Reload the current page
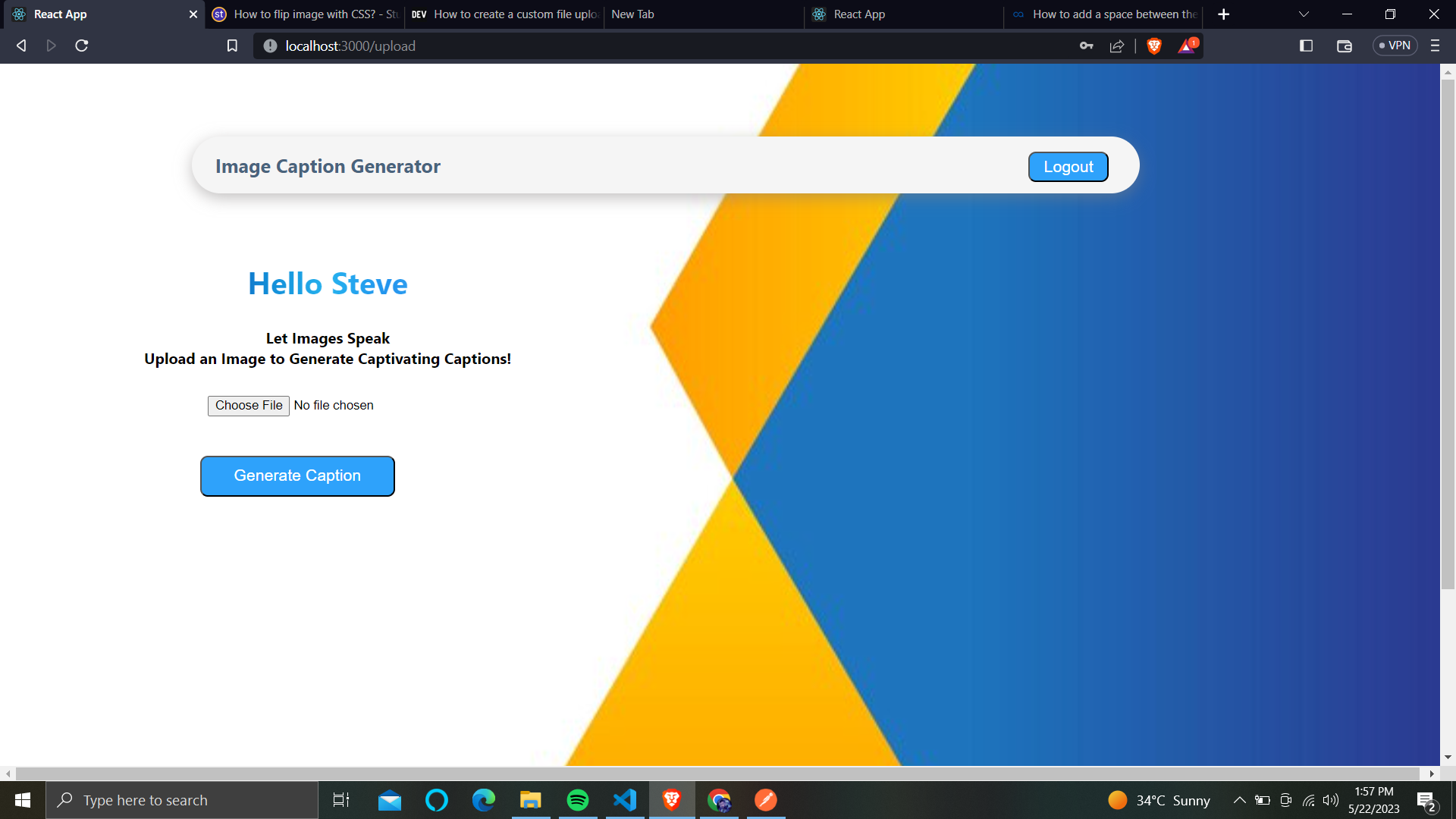Screen dimensions: 1456x819 click(82, 46)
